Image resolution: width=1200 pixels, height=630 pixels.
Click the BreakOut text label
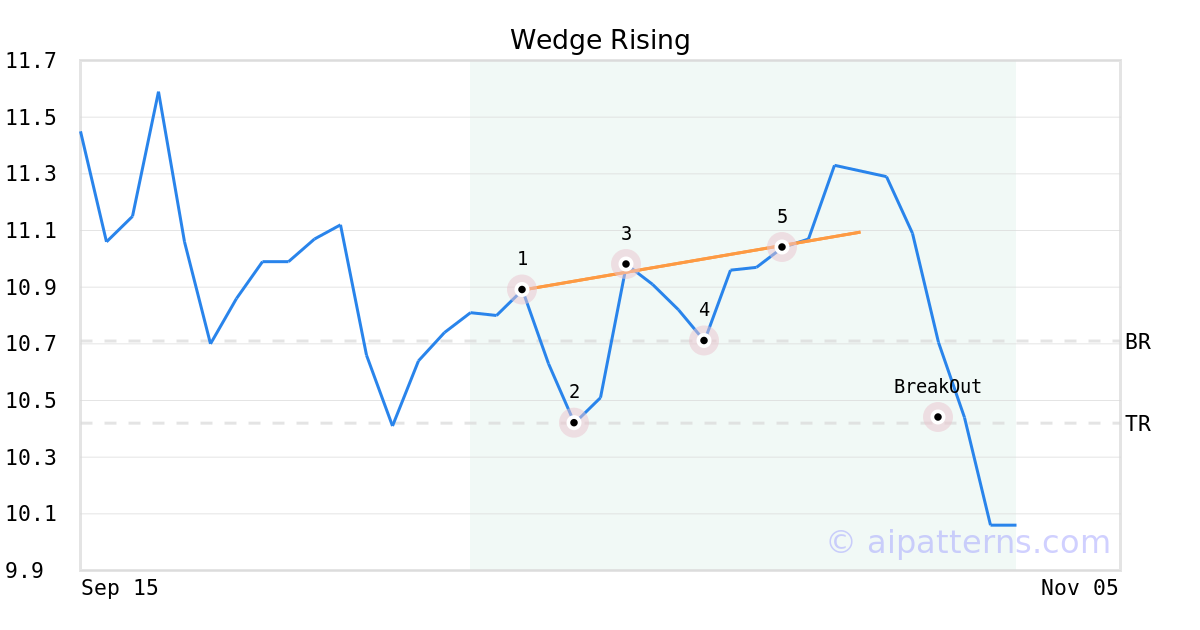tap(938, 387)
